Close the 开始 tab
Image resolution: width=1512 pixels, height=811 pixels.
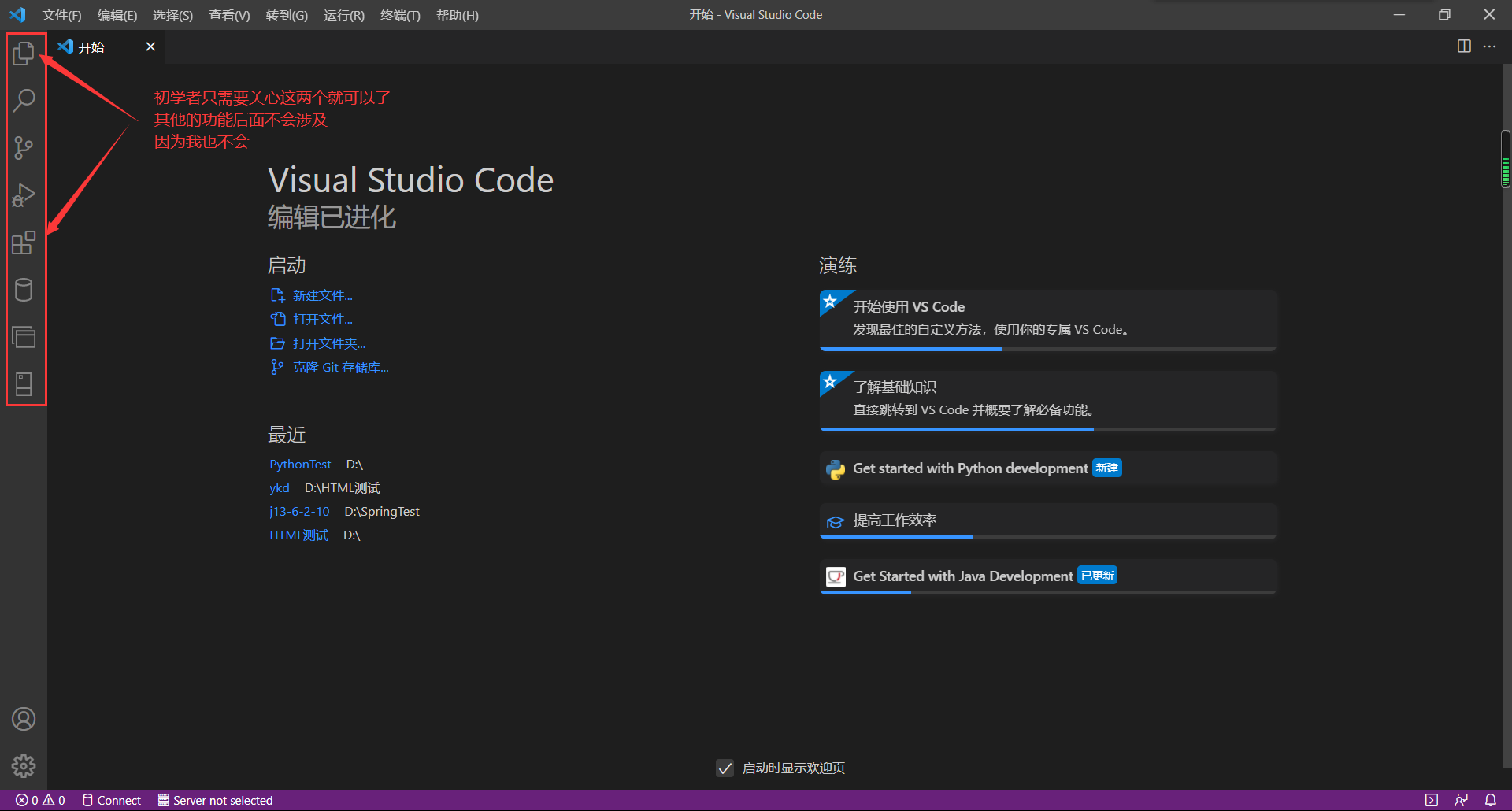pyautogui.click(x=150, y=46)
